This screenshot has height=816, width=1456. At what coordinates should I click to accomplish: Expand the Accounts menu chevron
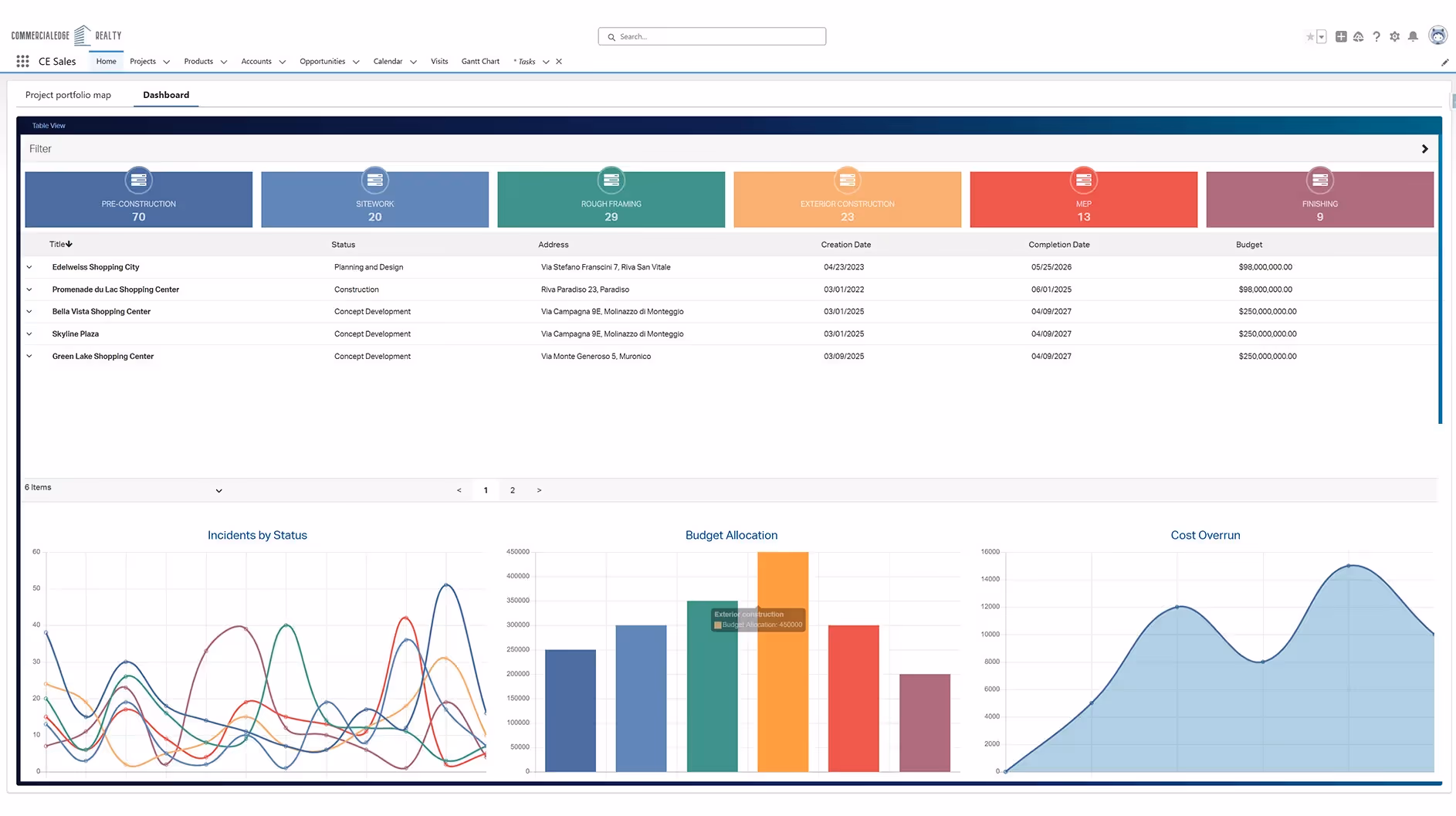pos(283,62)
